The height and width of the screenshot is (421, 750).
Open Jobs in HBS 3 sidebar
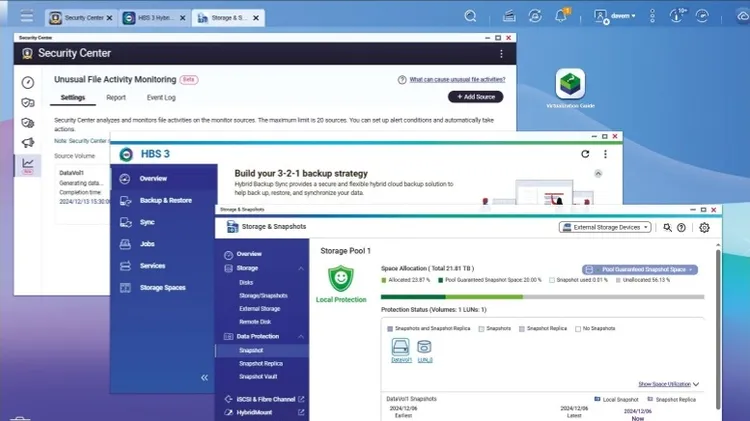pos(164,244)
